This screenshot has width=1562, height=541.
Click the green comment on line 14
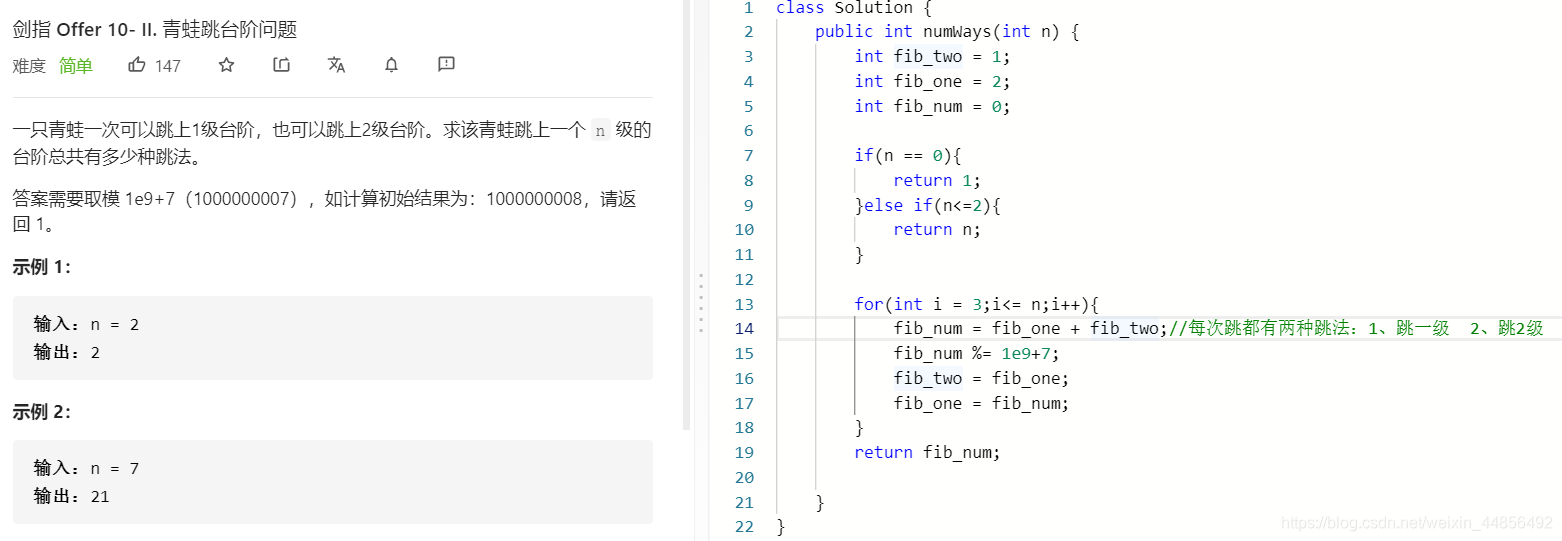click(1356, 328)
